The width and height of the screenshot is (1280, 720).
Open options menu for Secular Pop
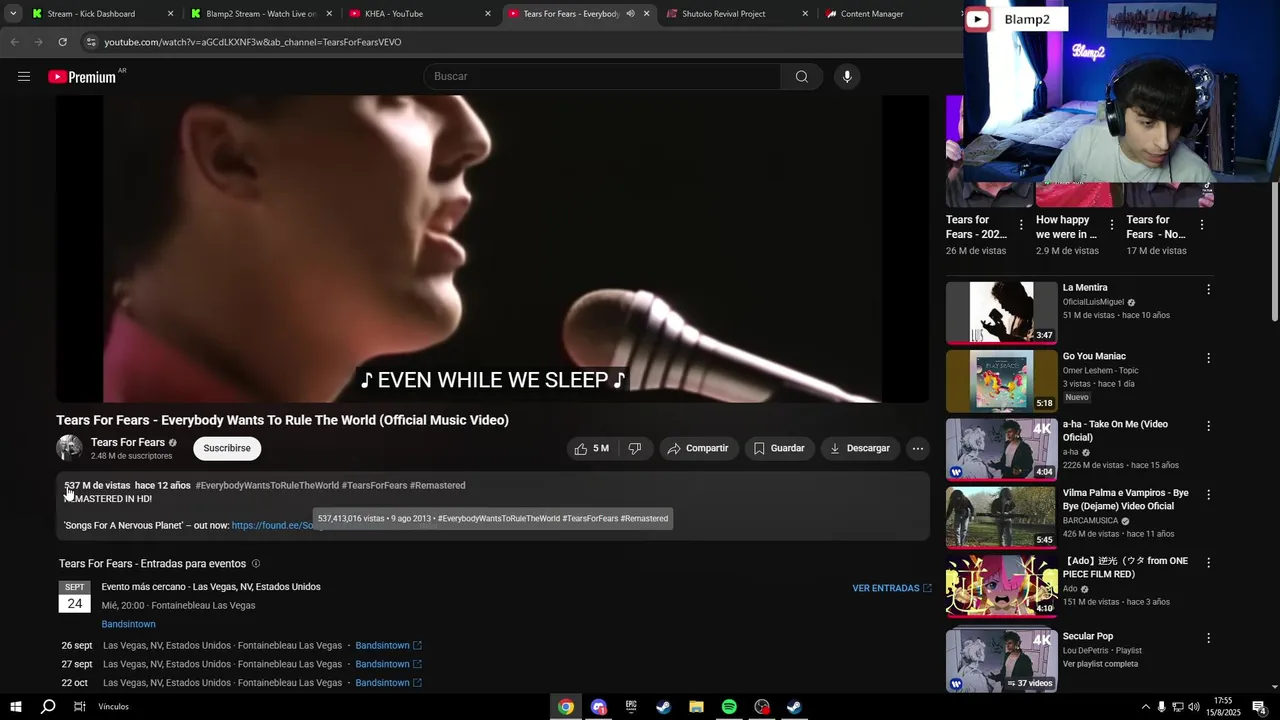(1208, 638)
